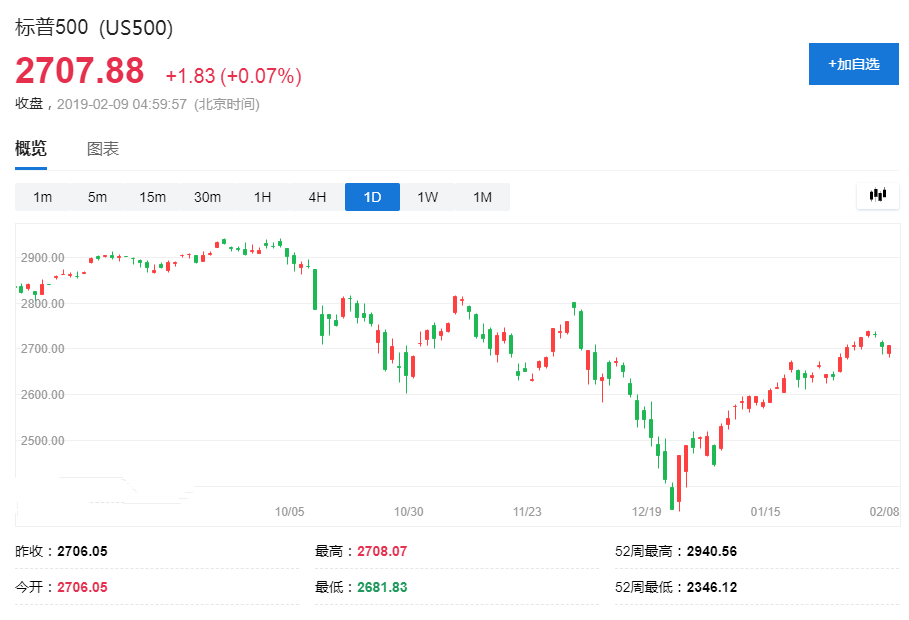
Task: Switch chart to 15m interval
Action: (152, 197)
